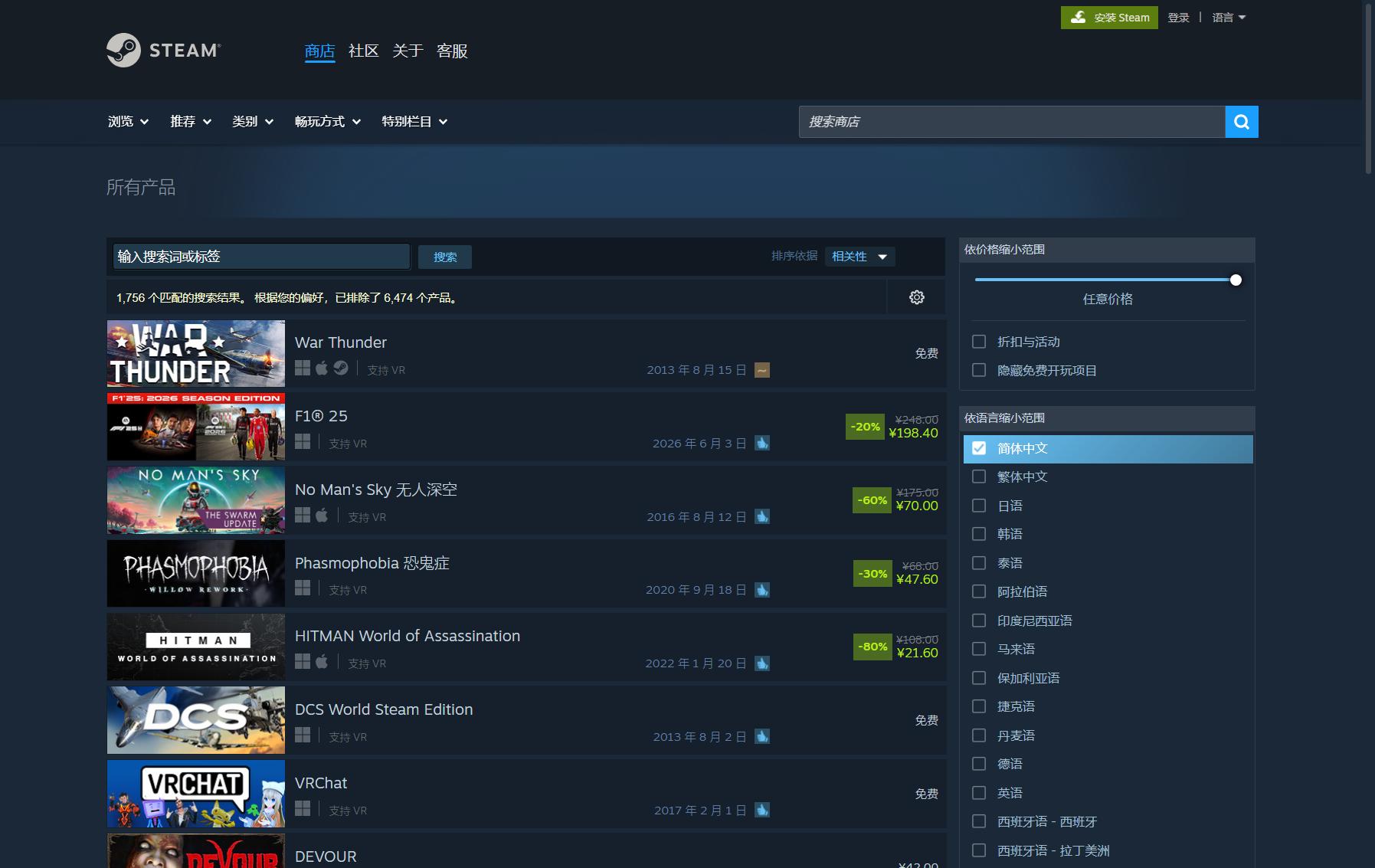Click the price range slider handle
The image size is (1375, 868).
pyautogui.click(x=1236, y=280)
